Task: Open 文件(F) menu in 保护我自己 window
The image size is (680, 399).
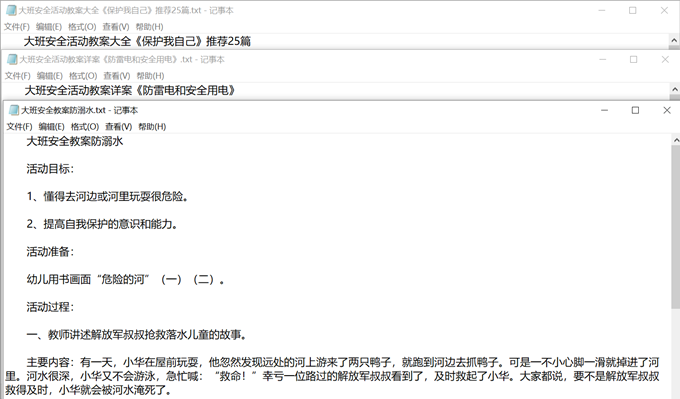Action: (x=17, y=27)
